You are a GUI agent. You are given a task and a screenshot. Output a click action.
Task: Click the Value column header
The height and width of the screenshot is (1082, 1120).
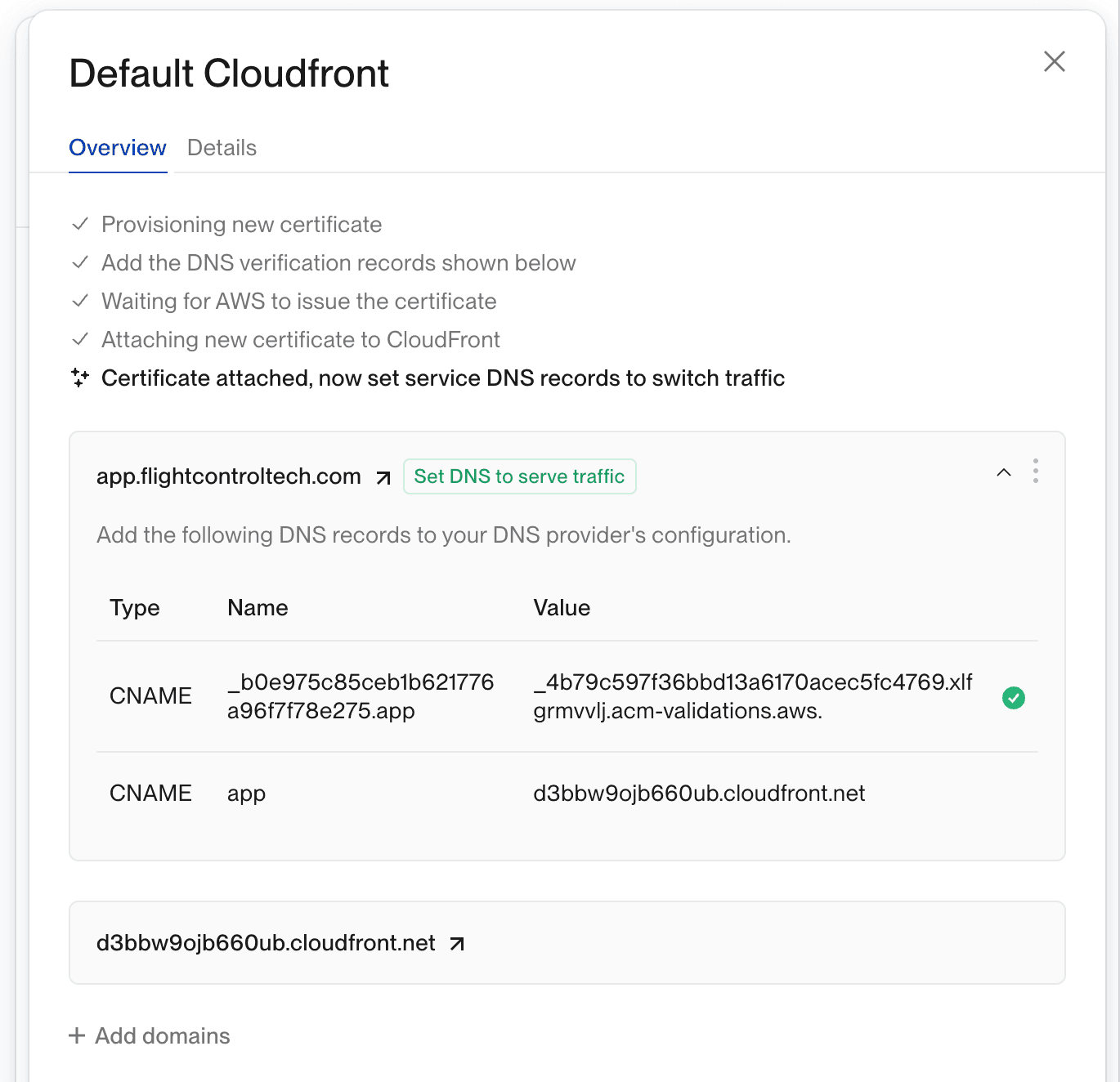tap(562, 608)
